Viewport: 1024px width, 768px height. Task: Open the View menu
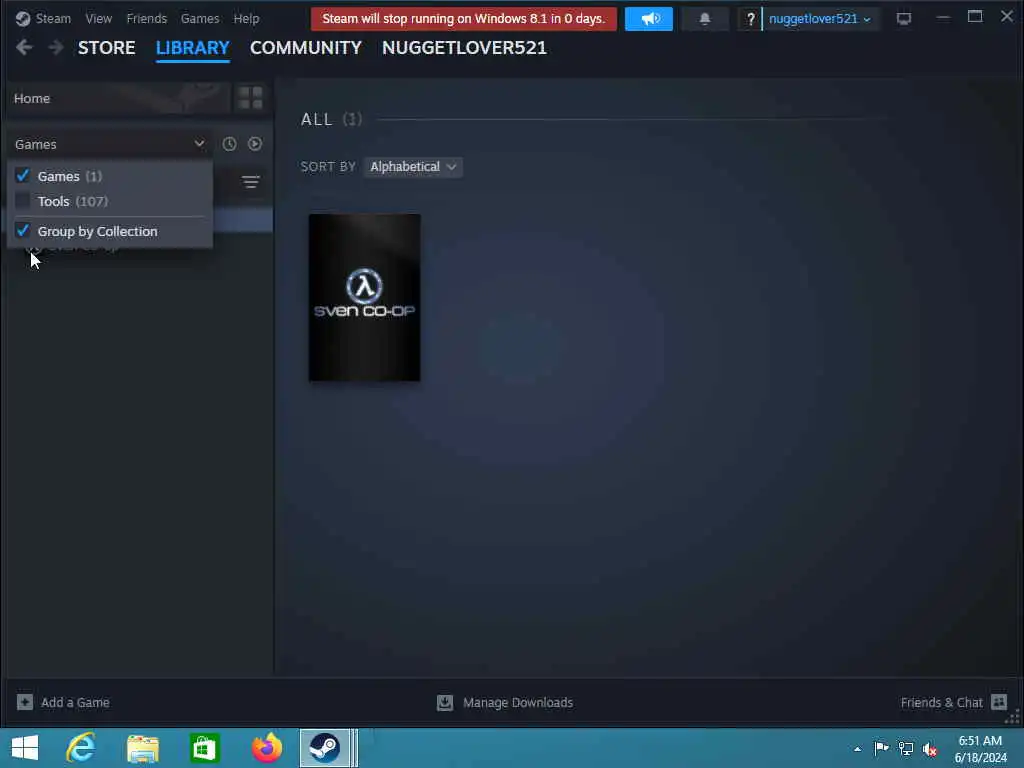[x=99, y=18]
